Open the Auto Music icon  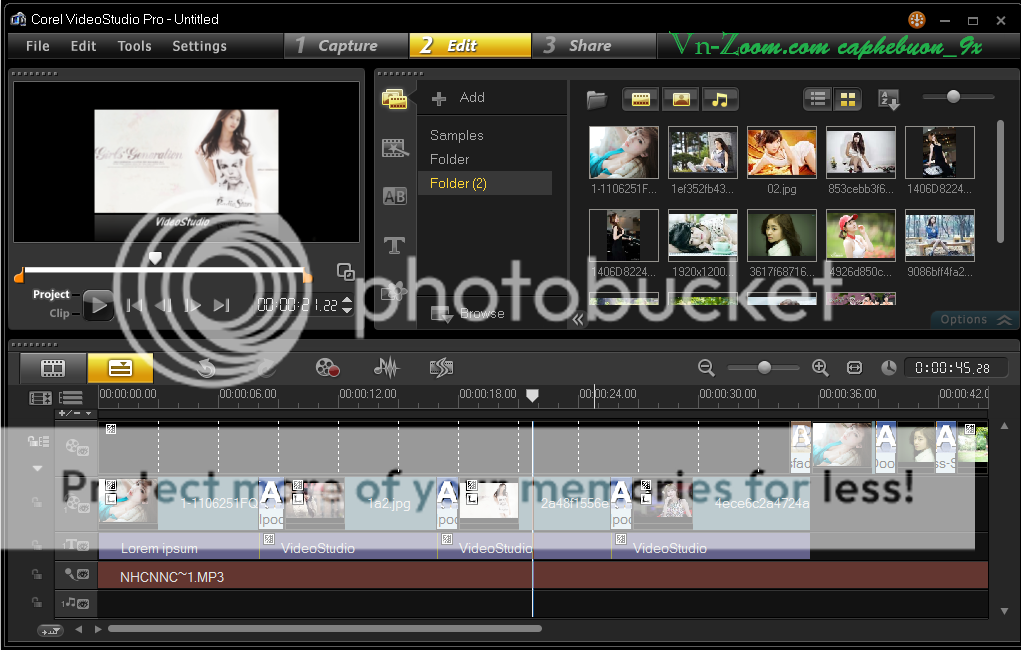(441, 368)
